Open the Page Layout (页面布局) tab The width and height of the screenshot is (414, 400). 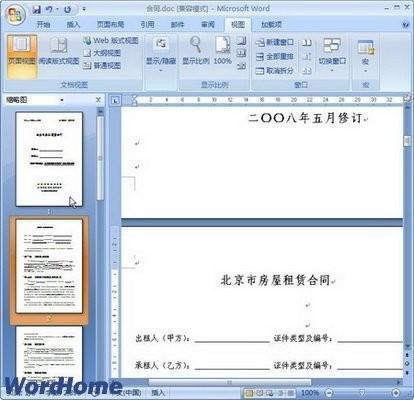[x=110, y=24]
